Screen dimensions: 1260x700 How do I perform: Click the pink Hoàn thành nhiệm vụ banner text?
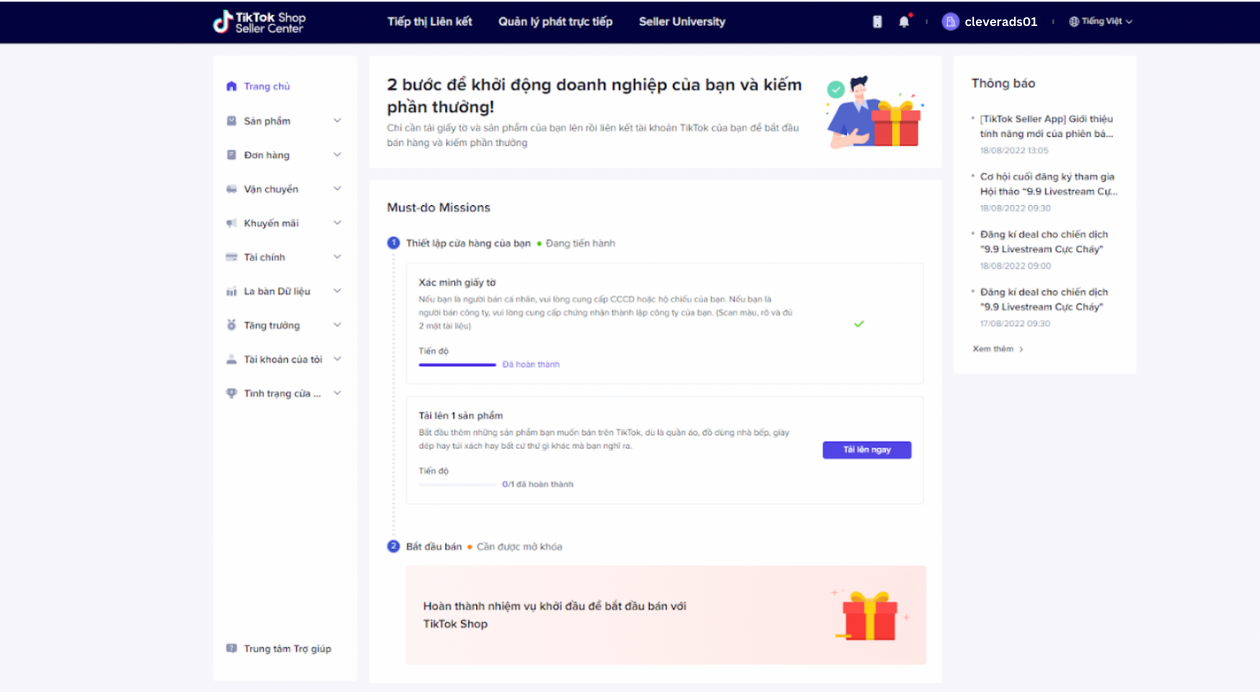point(555,615)
